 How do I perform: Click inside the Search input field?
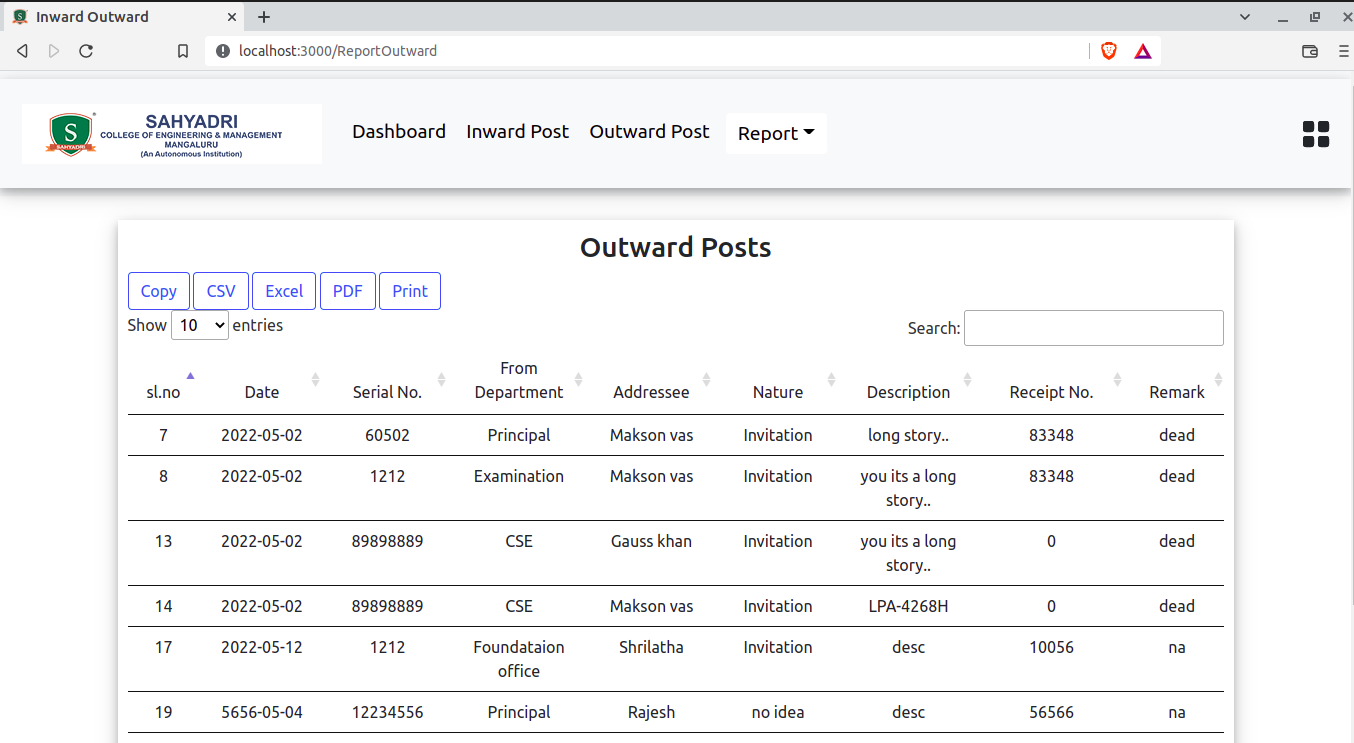[1093, 327]
